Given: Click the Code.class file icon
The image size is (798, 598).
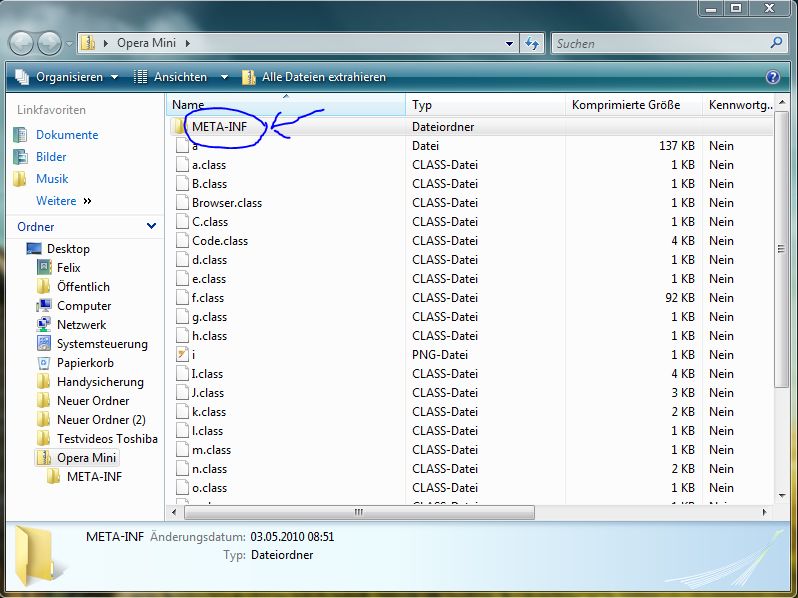Looking at the screenshot, I should click(x=182, y=240).
